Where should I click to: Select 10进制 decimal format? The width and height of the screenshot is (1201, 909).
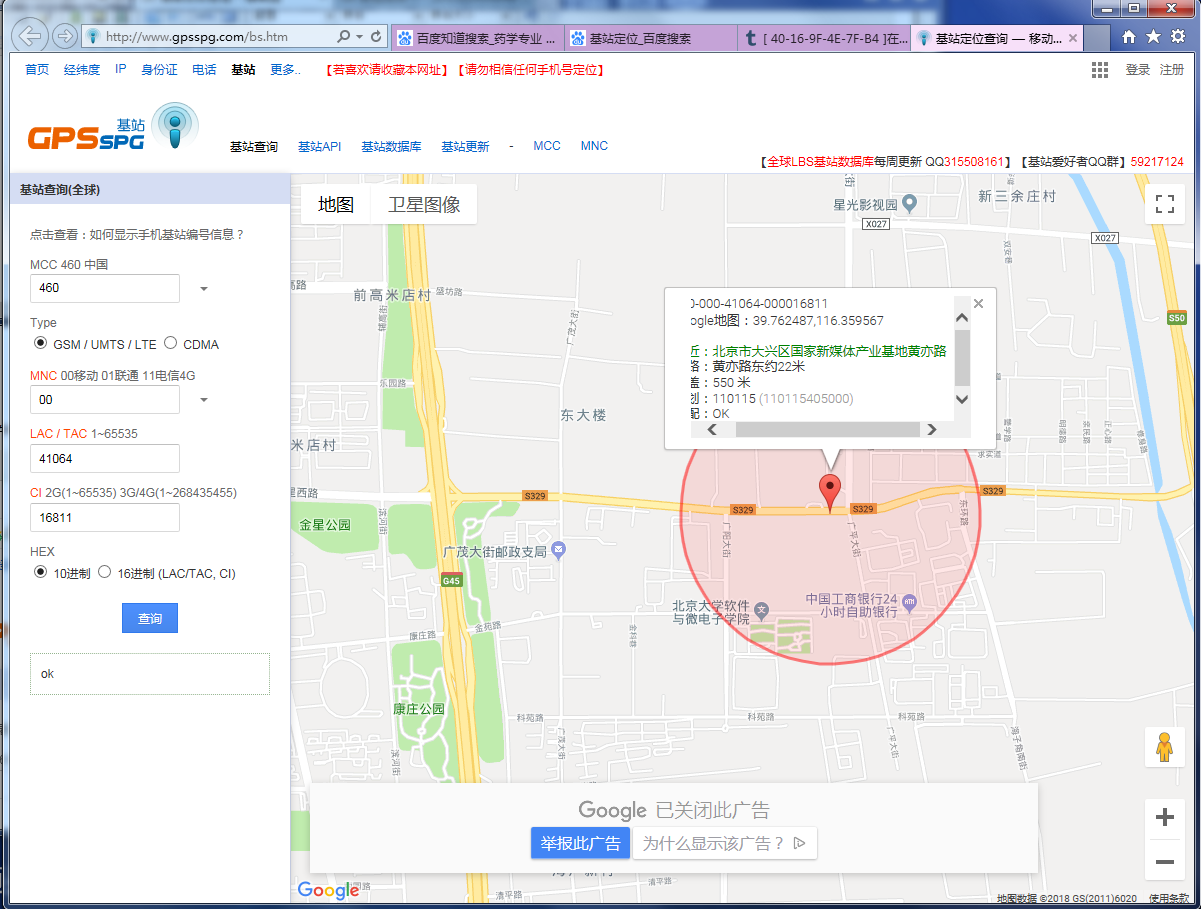click(40, 572)
